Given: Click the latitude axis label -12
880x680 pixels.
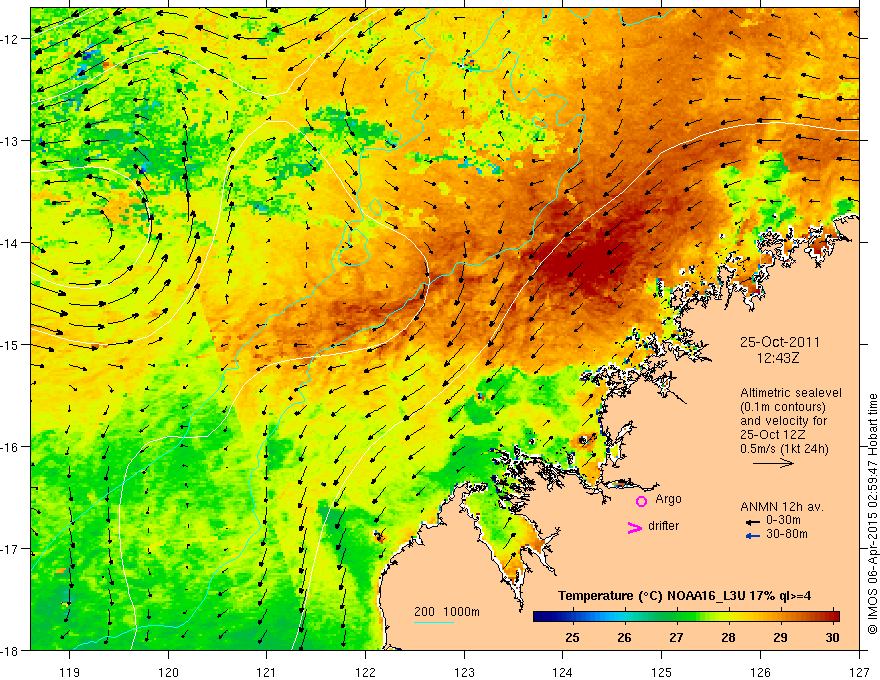Looking at the screenshot, I should (x=11, y=39).
